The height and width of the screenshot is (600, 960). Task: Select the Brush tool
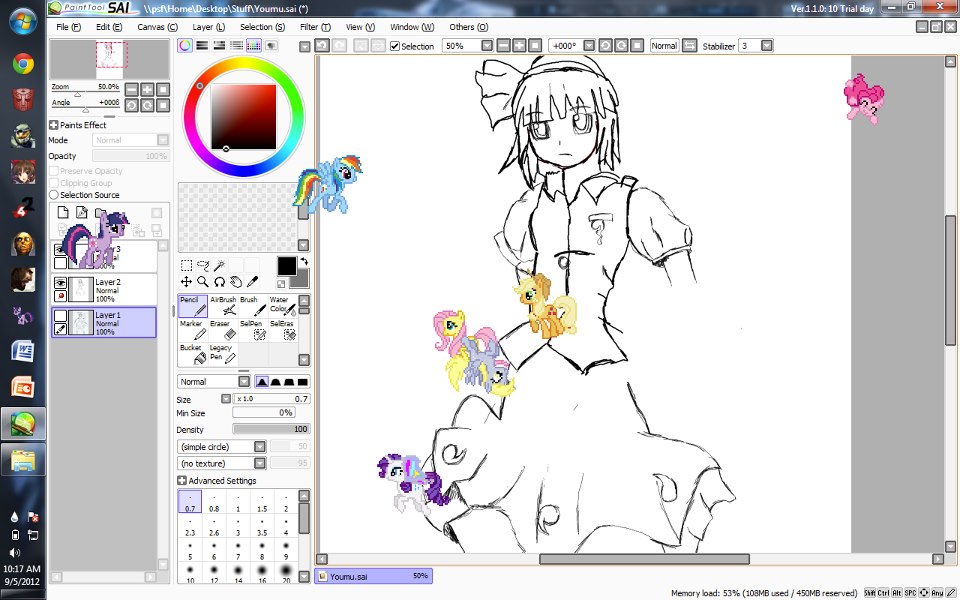252,306
